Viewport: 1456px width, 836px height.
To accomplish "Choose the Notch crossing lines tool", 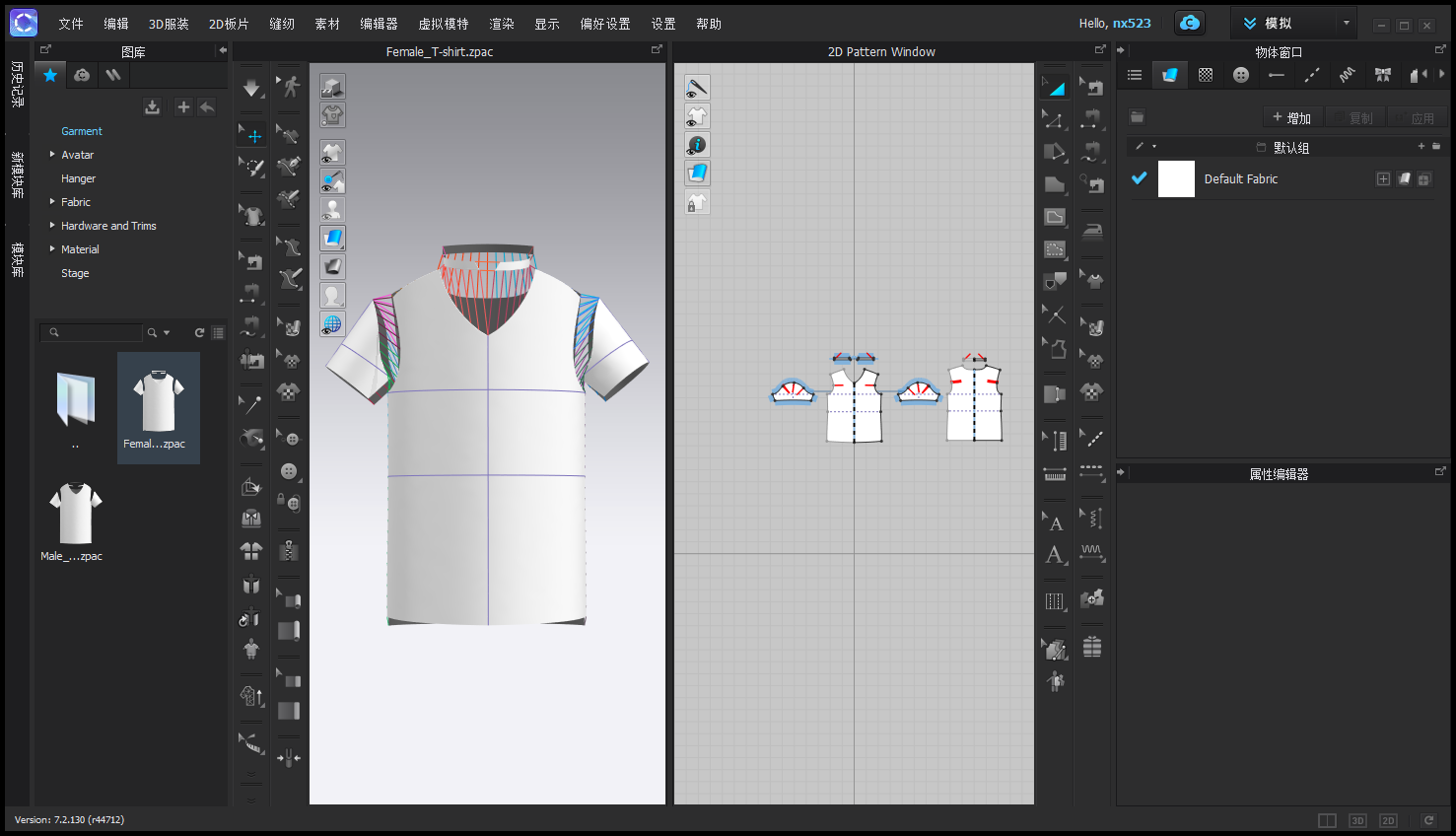I will tap(1055, 314).
